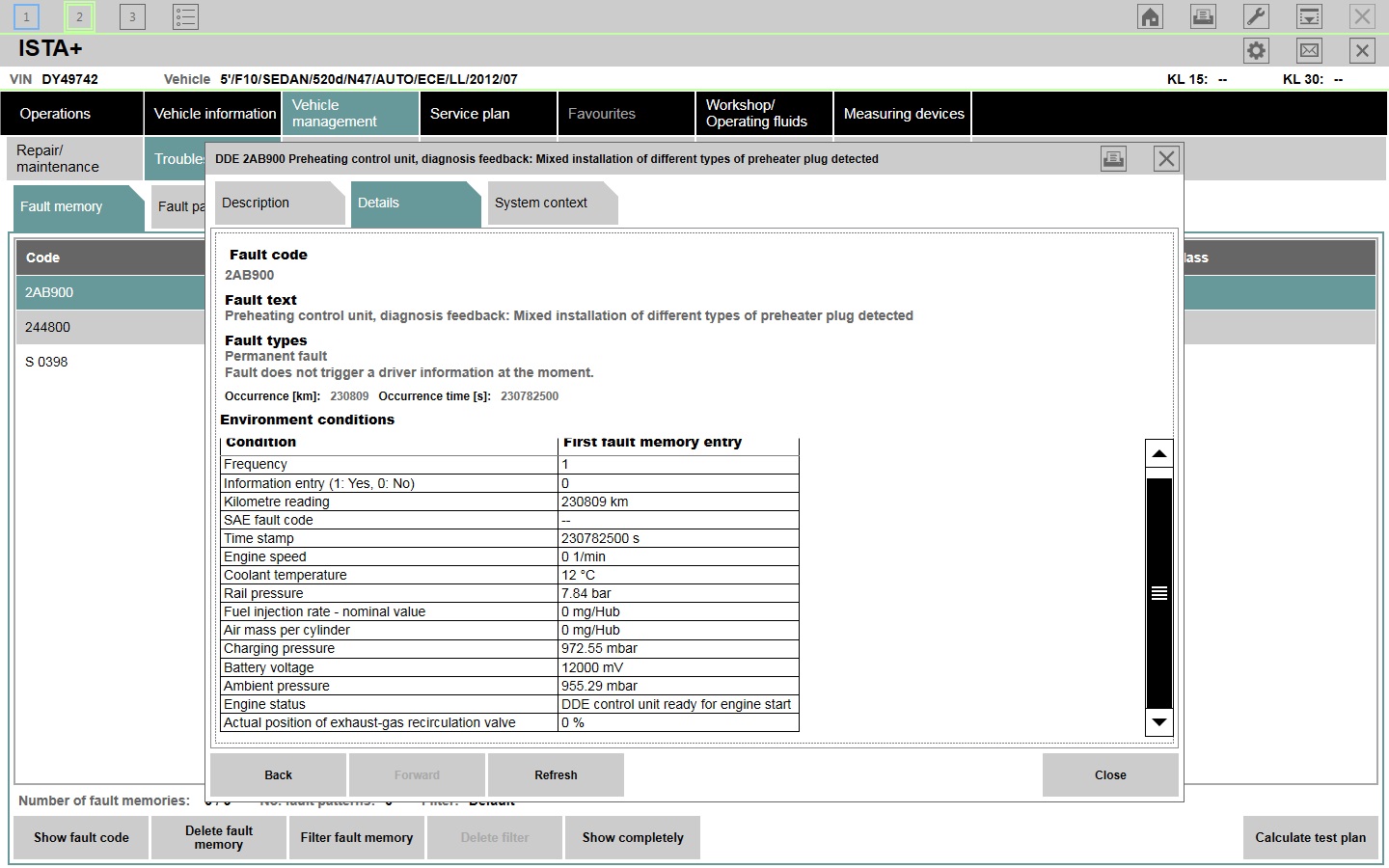Click the Battery voltage value 12000 mV
The image size is (1389, 868).
[592, 667]
